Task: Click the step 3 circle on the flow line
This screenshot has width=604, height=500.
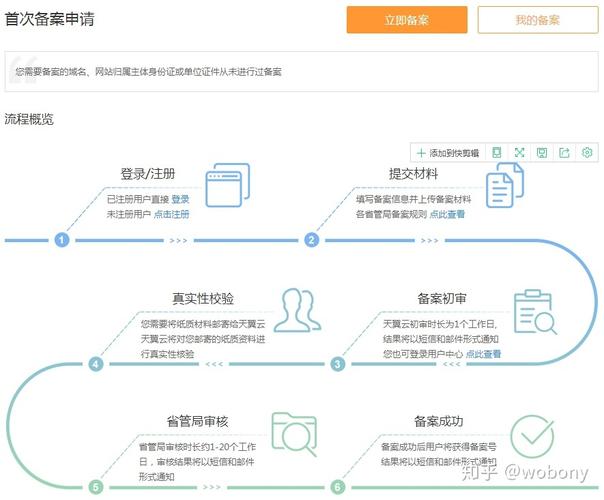Action: click(x=337, y=364)
